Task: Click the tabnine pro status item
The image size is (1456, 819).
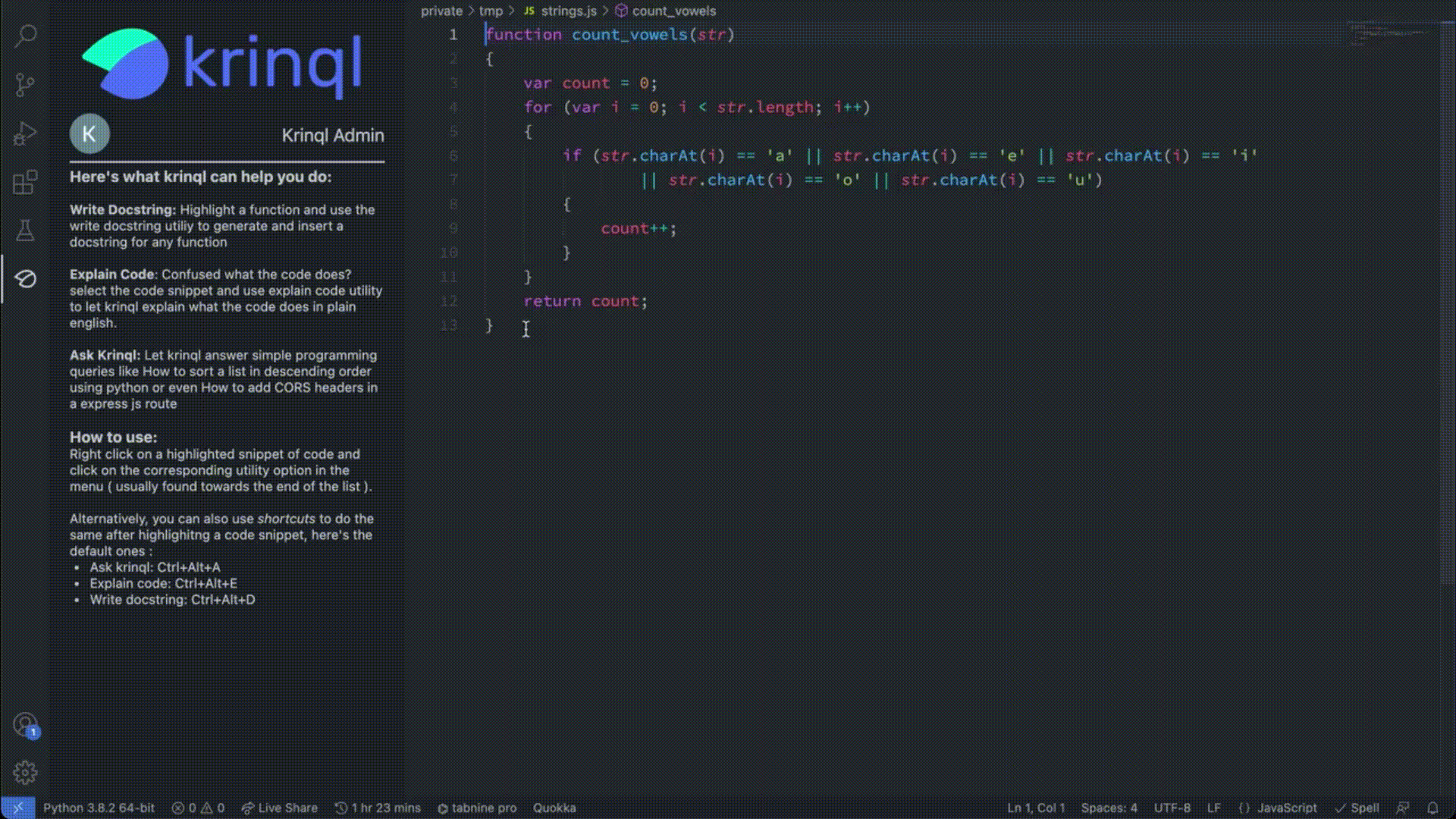Action: point(477,808)
